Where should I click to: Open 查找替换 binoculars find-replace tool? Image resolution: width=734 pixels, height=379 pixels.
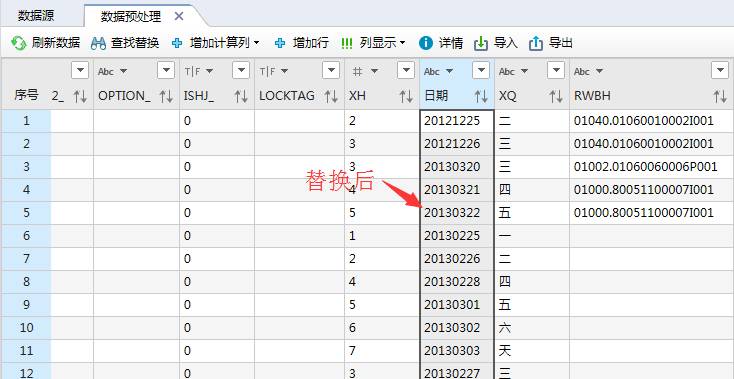pos(98,44)
